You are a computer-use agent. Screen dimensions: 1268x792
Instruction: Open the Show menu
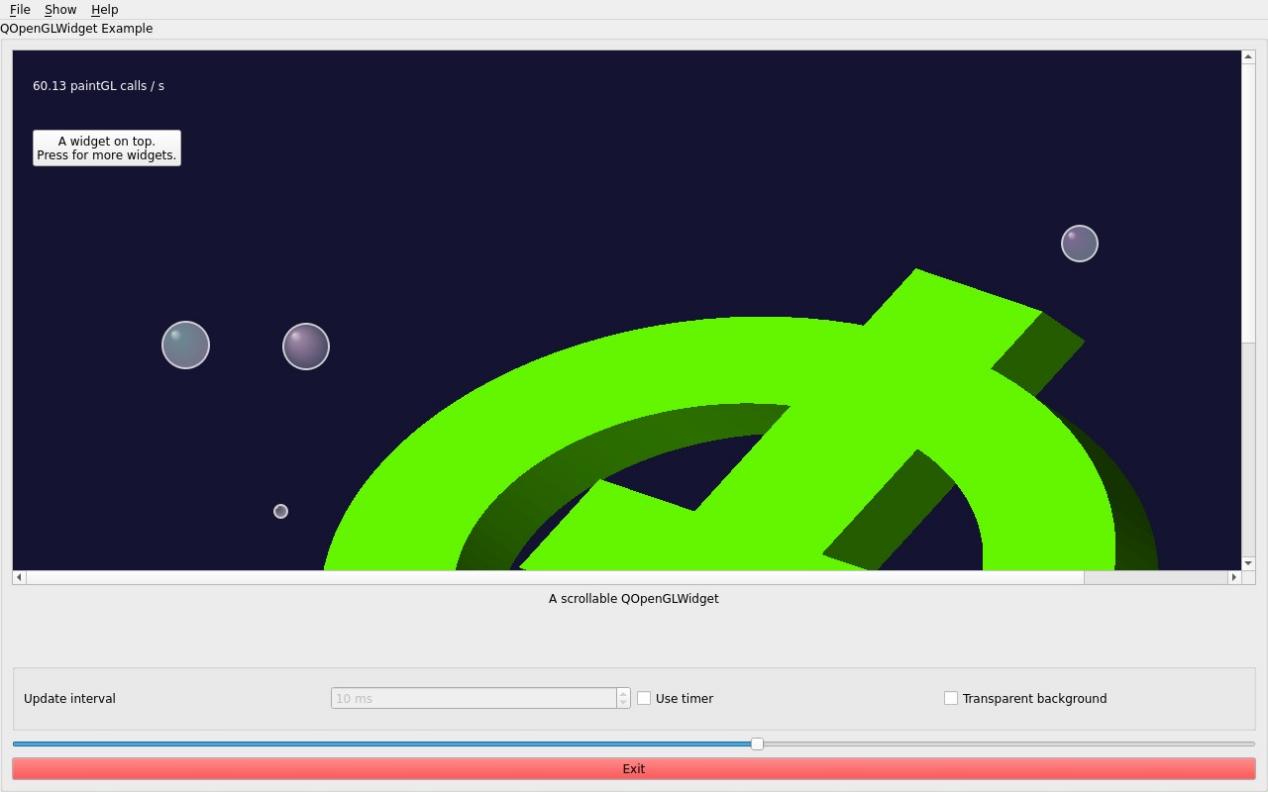pyautogui.click(x=60, y=9)
